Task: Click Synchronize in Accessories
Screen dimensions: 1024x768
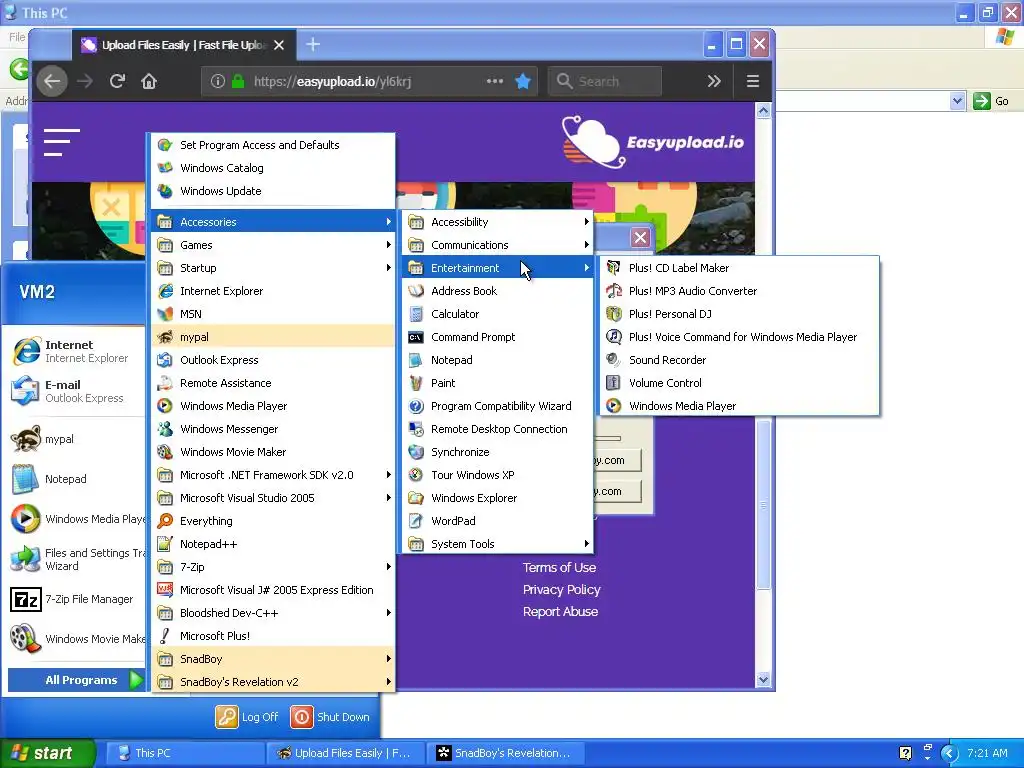Action: 498,452
